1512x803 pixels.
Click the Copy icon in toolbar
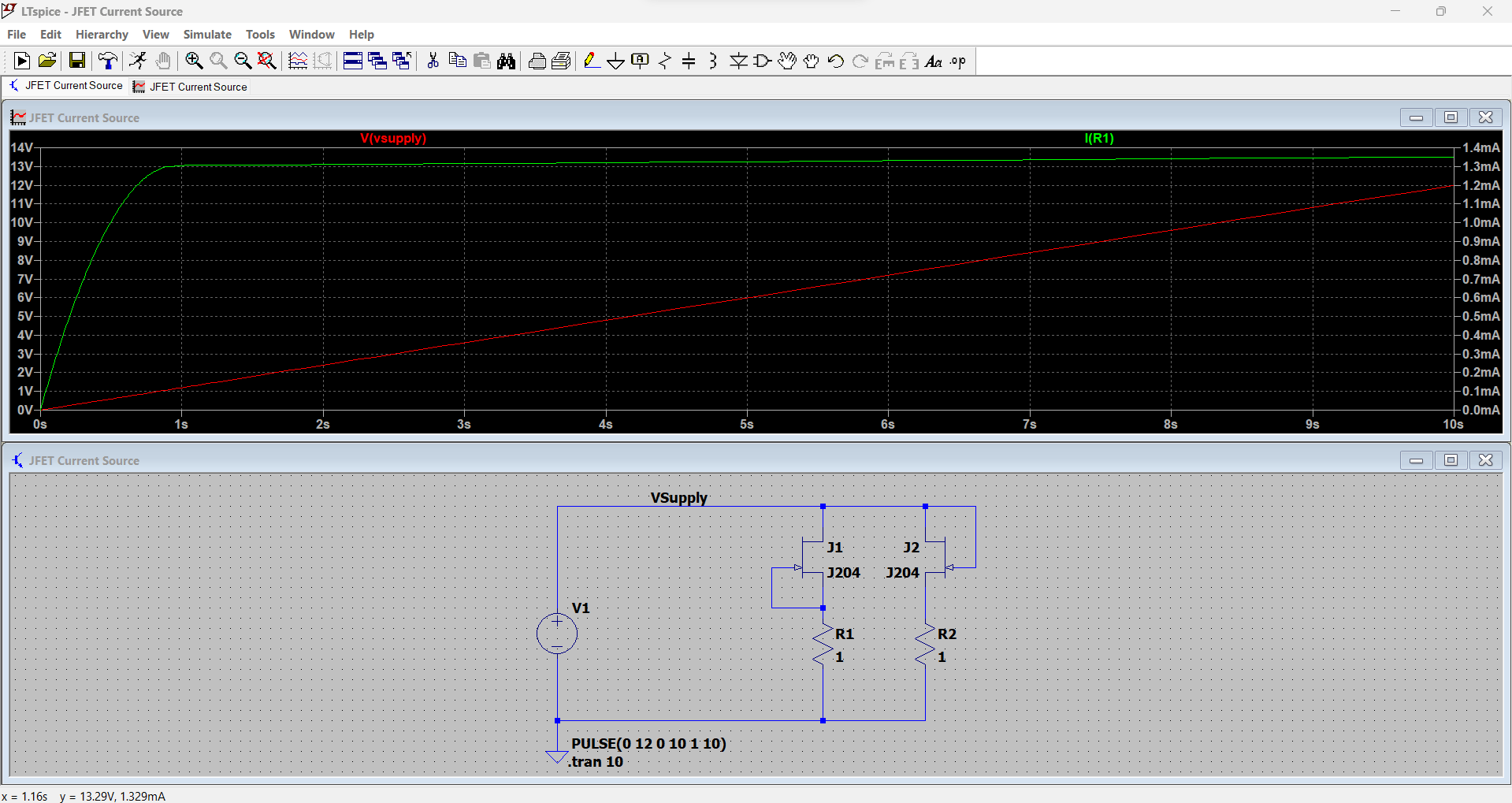coord(457,61)
